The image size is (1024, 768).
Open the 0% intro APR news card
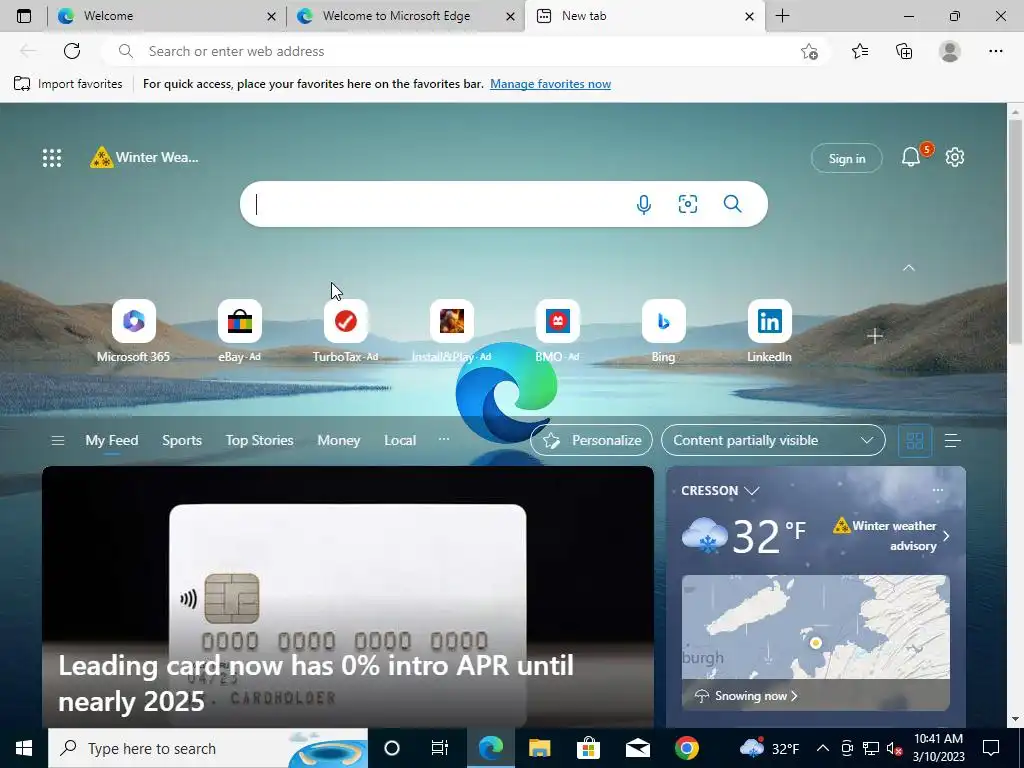tap(347, 597)
